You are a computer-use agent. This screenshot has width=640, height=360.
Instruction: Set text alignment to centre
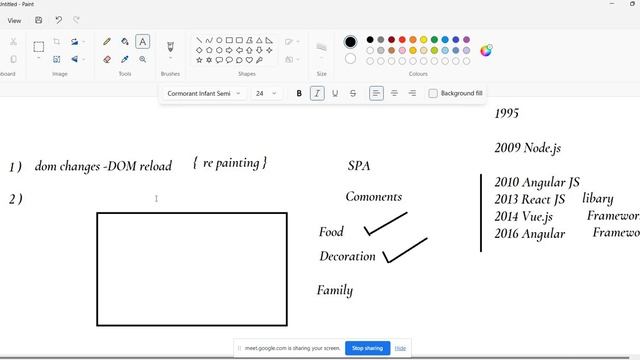click(394, 93)
